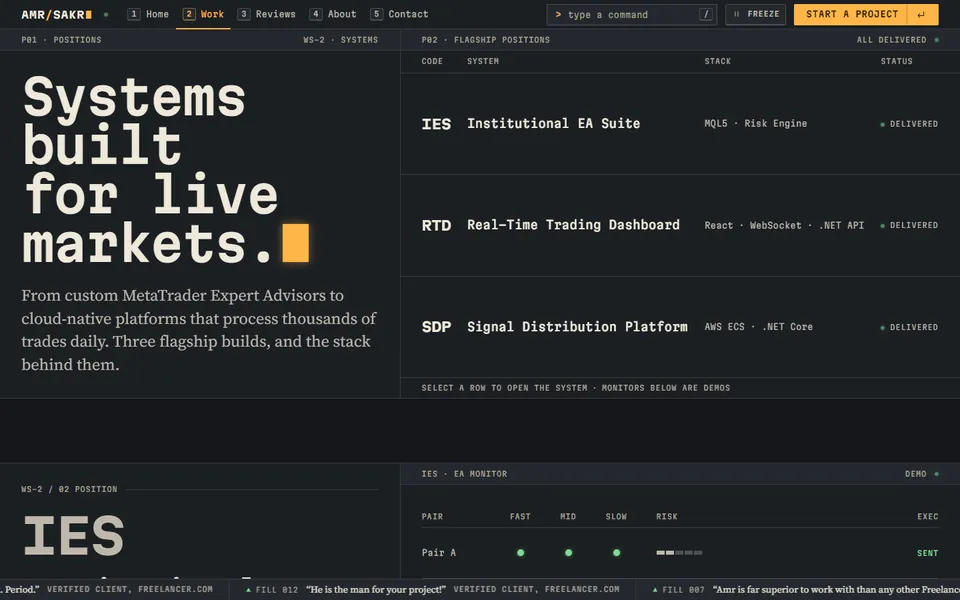
Task: Click the RTD code label
Action: click(x=436, y=226)
